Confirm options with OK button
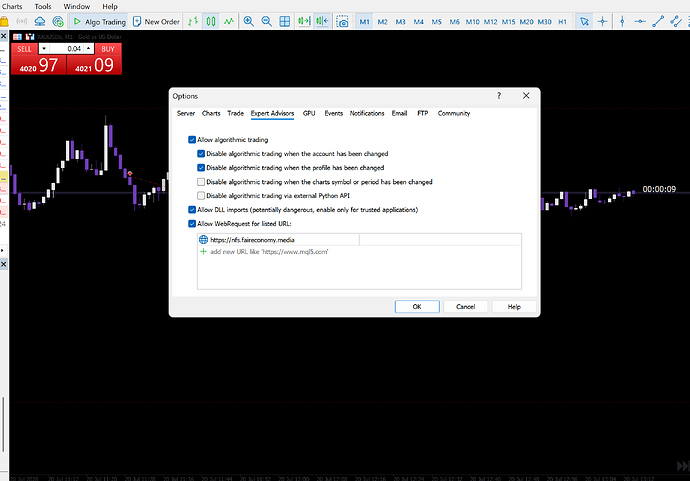 click(417, 306)
